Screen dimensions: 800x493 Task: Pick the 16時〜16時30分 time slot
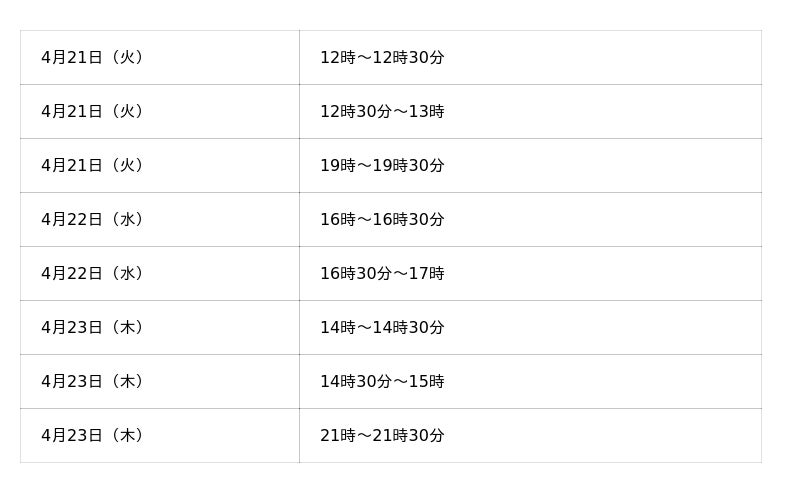tap(382, 220)
